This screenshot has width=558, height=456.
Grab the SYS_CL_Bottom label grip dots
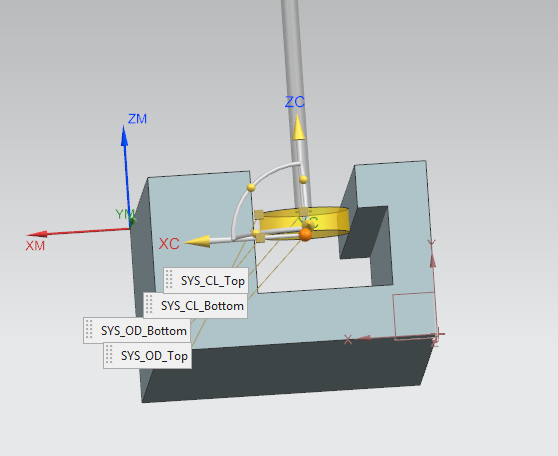tap(149, 305)
